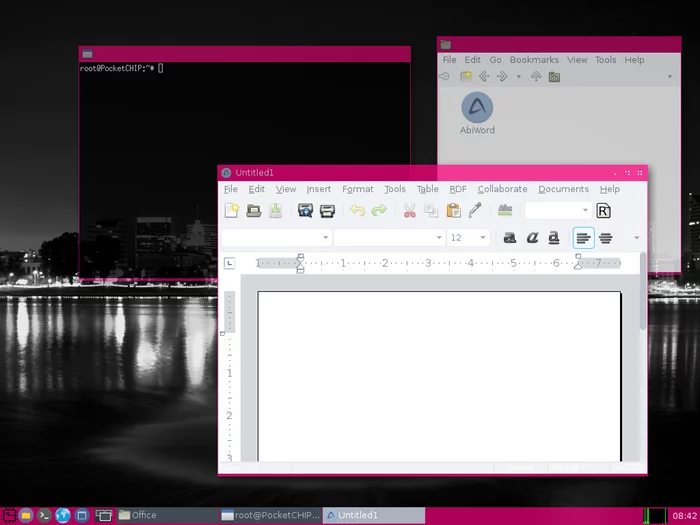The height and width of the screenshot is (525, 700).
Task: Toggle underline text formatting
Action: [554, 238]
